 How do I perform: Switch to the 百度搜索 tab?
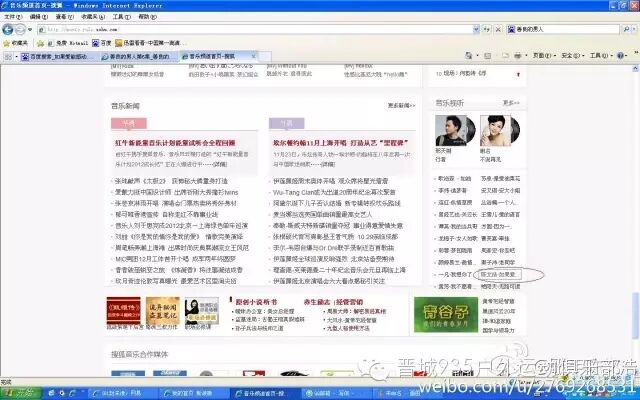58,56
